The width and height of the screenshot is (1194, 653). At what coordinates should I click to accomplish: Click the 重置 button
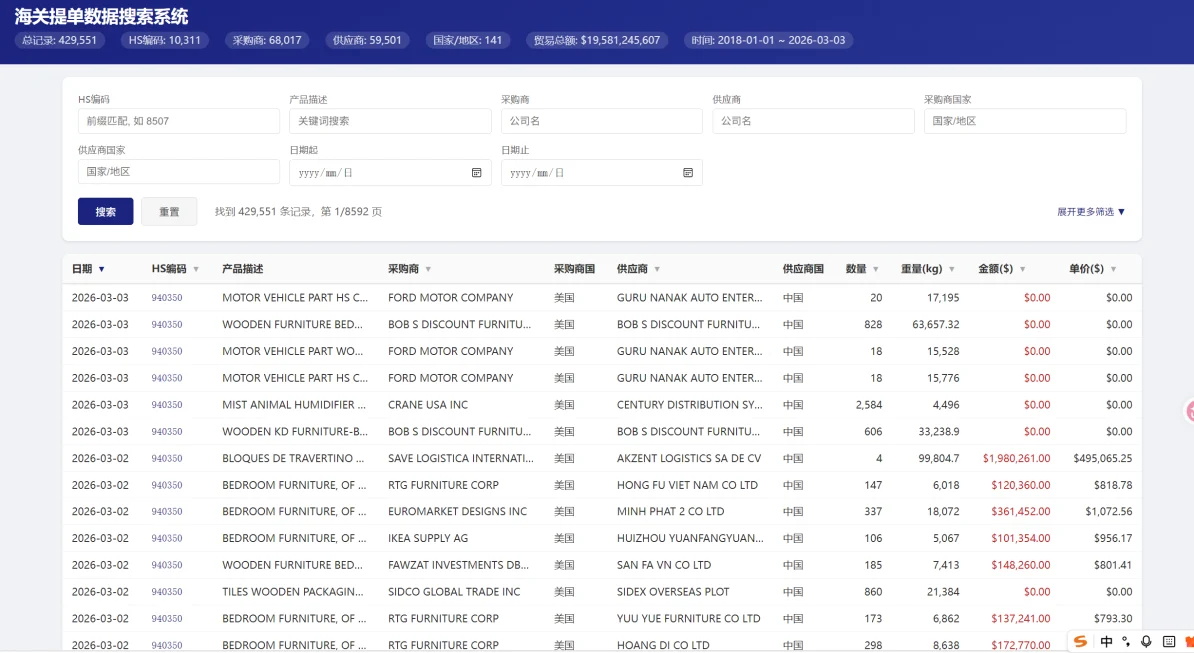click(169, 212)
